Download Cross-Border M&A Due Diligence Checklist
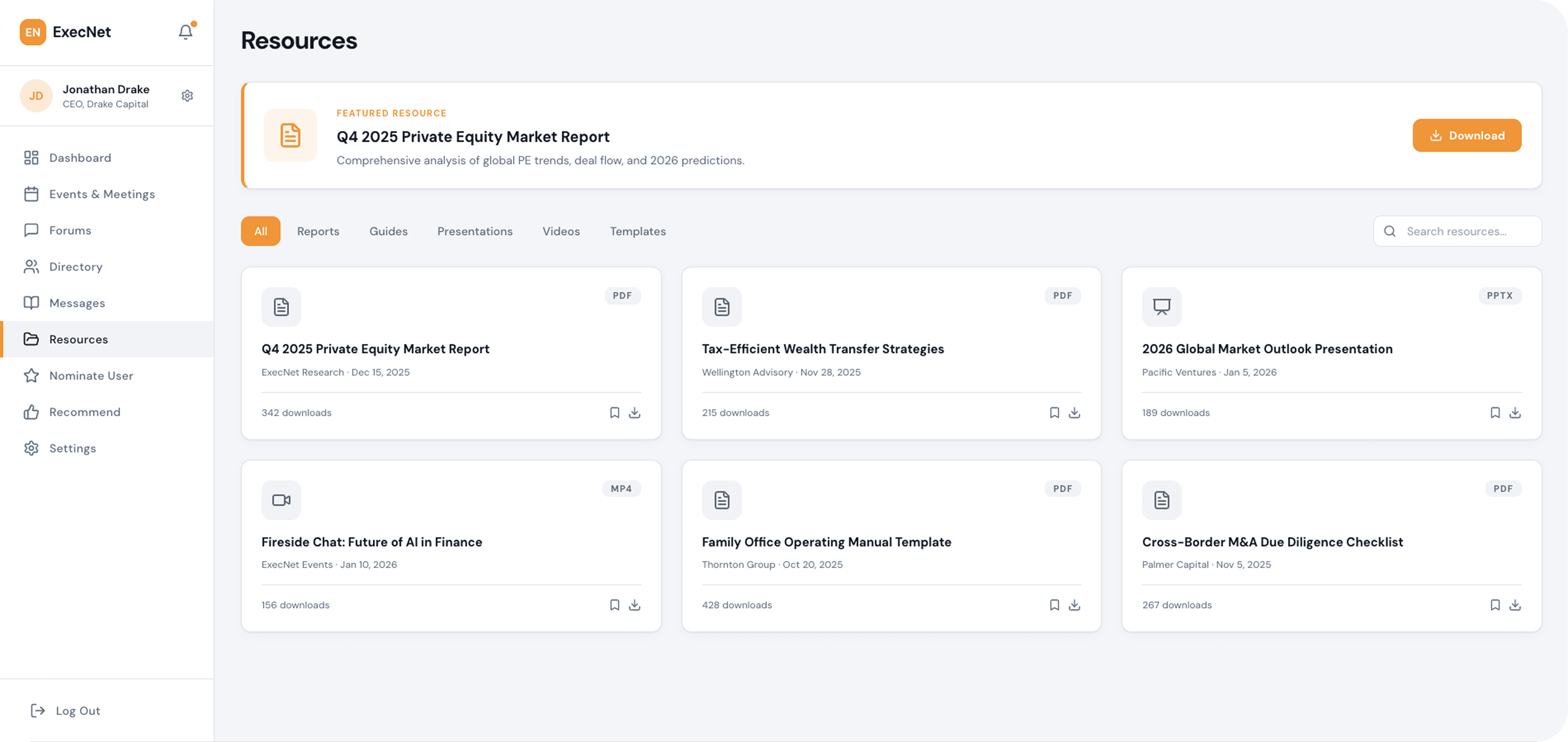Viewport: 1568px width, 742px height. click(1514, 605)
